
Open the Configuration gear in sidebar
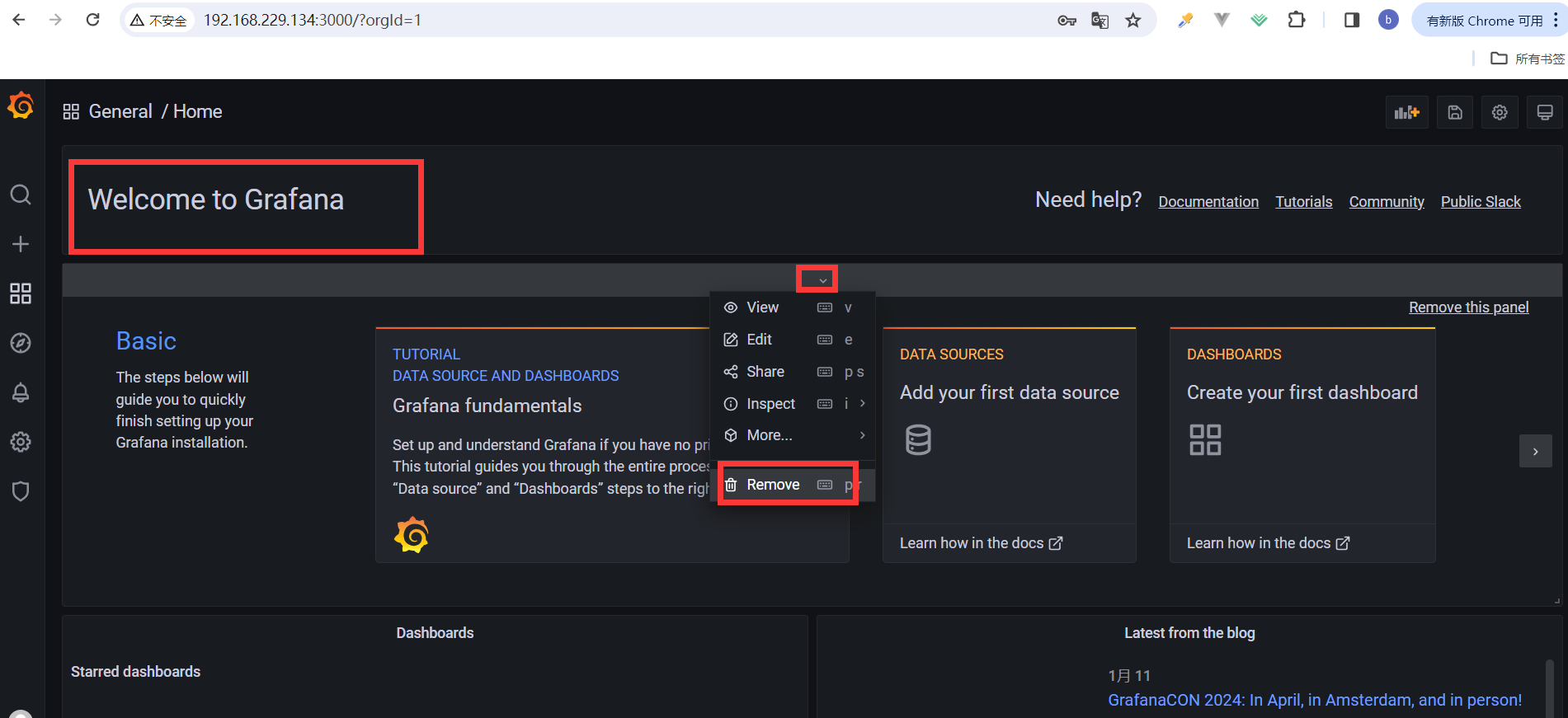click(x=21, y=442)
